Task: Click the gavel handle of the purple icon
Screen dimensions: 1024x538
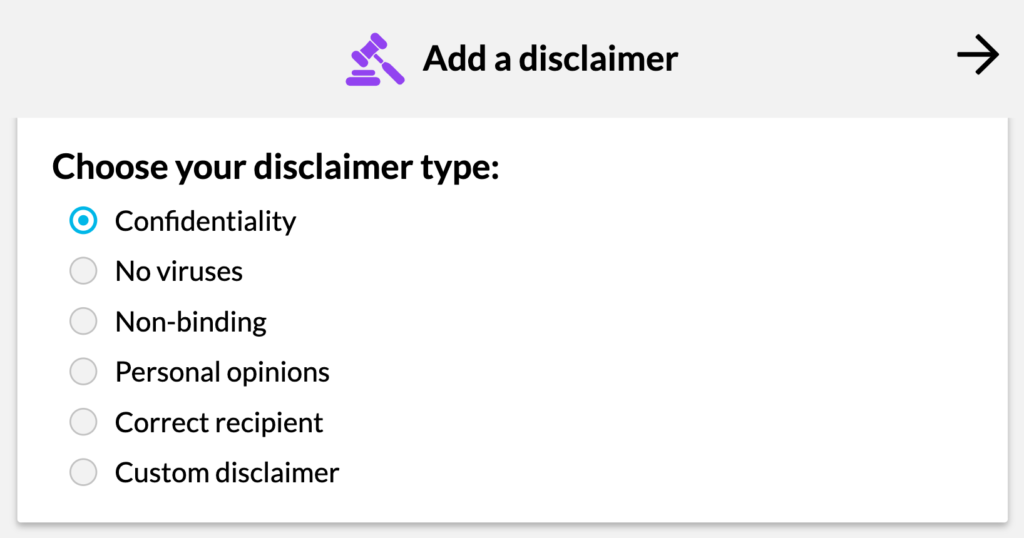Action: (391, 71)
